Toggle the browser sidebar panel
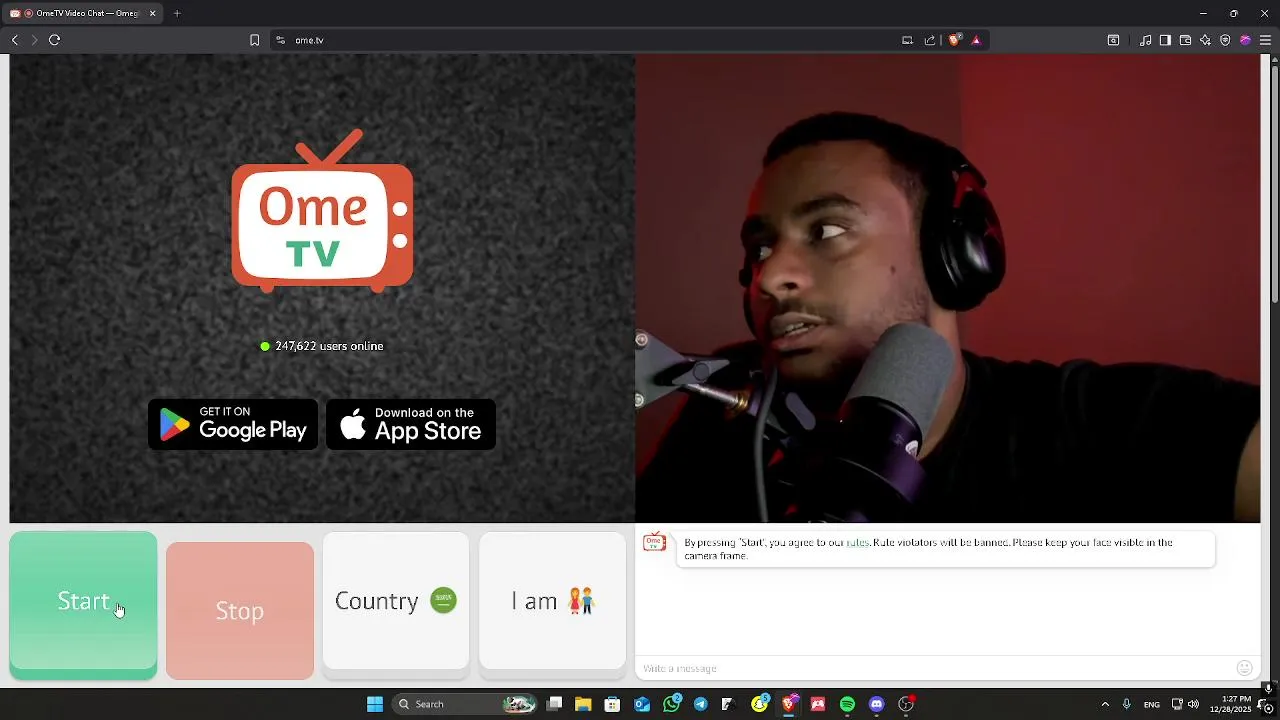The image size is (1280, 720). click(x=1166, y=40)
